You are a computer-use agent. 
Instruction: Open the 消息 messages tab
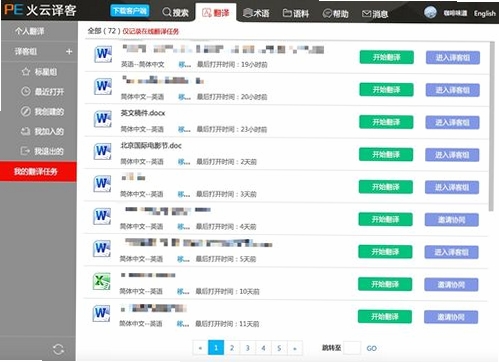pyautogui.click(x=375, y=14)
